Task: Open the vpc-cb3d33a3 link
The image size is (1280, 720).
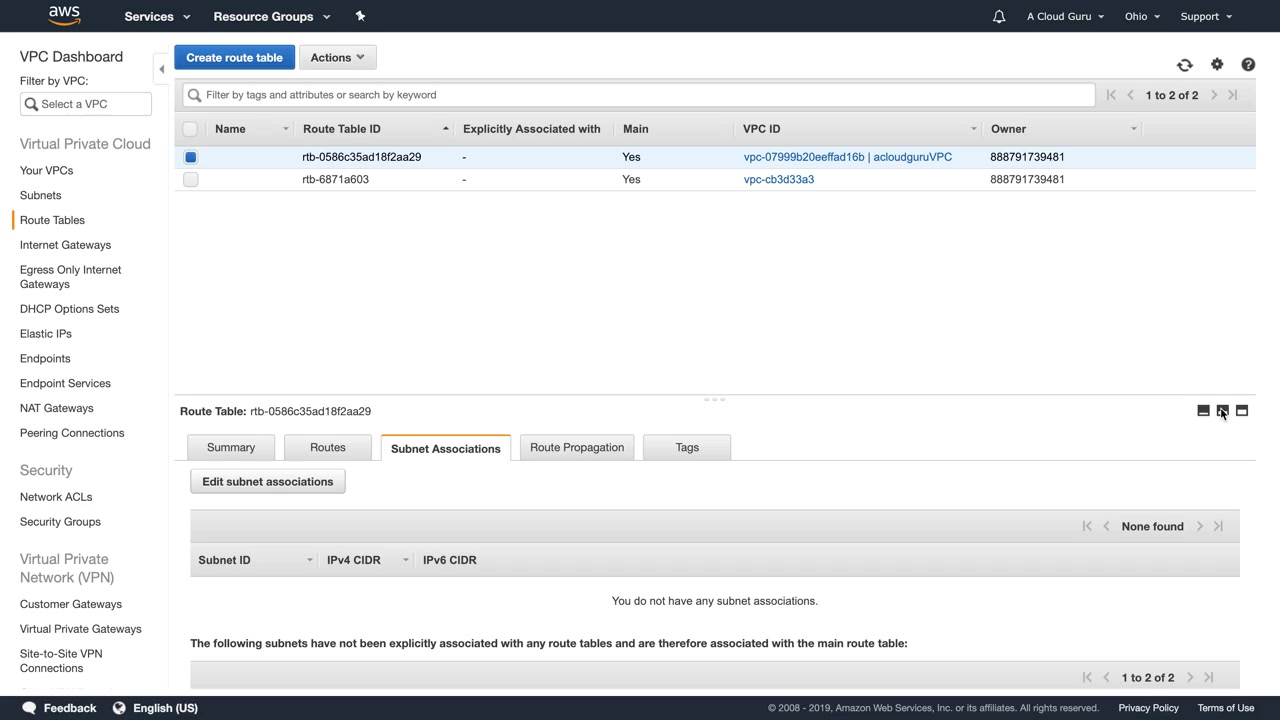Action: point(779,180)
